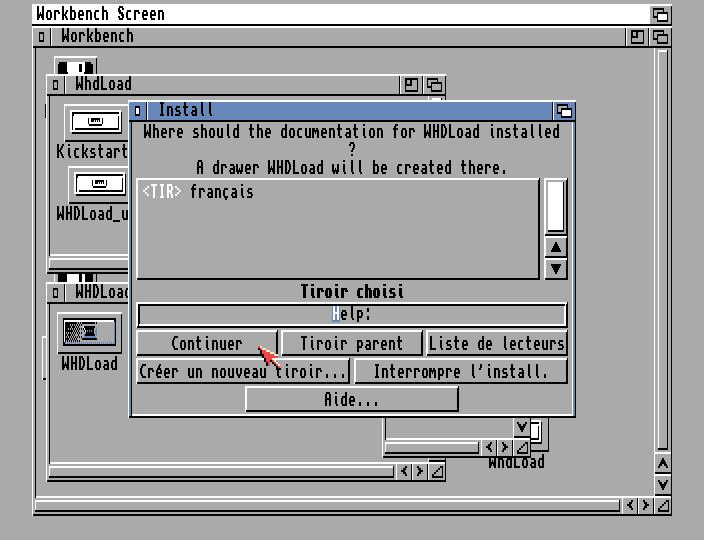Click the Install list vertical scrollbar knob
Viewport: 704px width, 540px height.
556,206
